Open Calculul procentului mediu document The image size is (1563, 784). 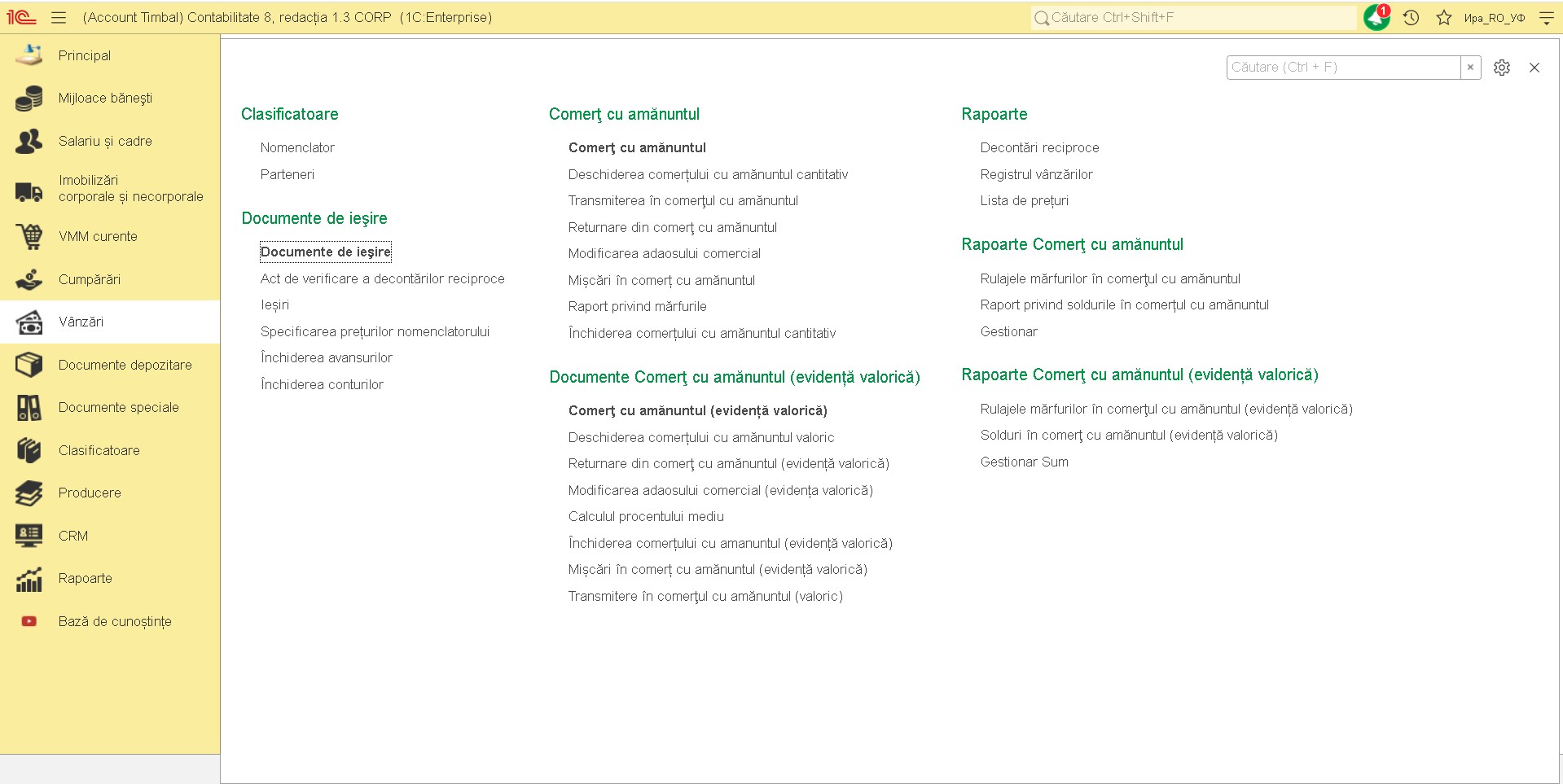pyautogui.click(x=646, y=516)
